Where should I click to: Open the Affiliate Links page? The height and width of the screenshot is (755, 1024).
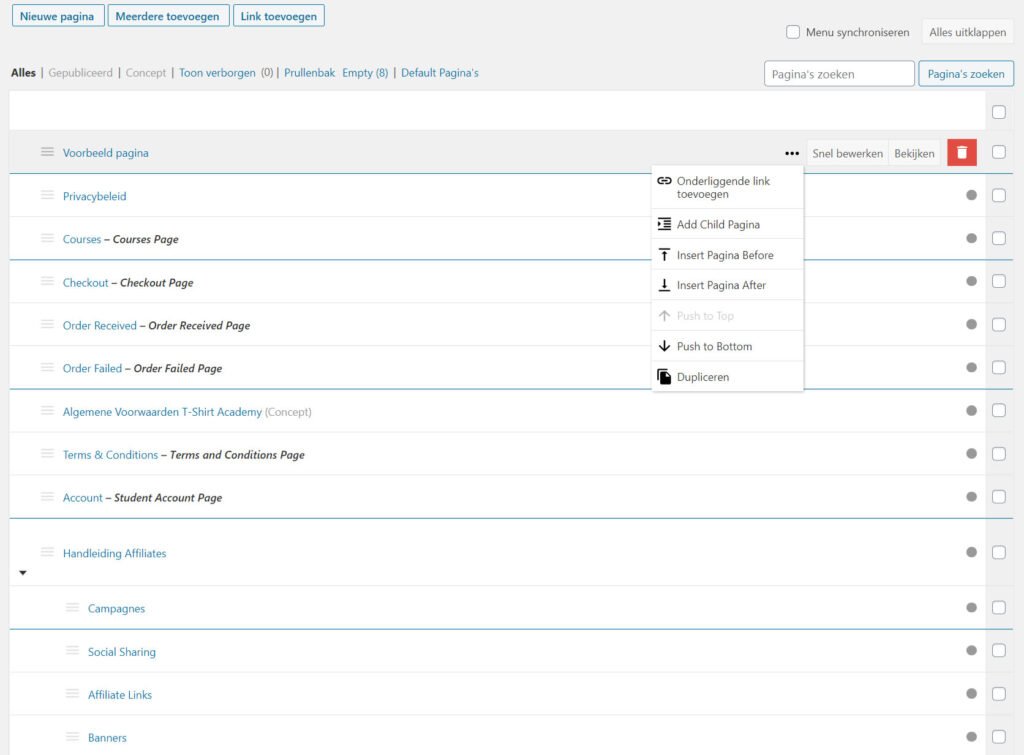(120, 695)
